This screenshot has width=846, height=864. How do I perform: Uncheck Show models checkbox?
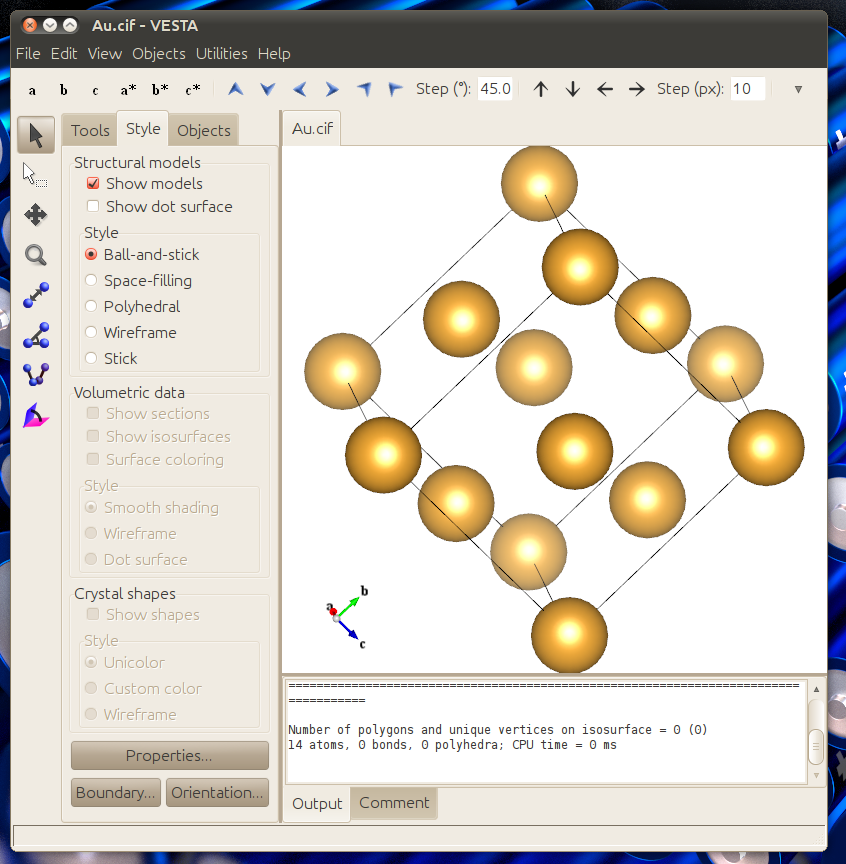[x=93, y=183]
